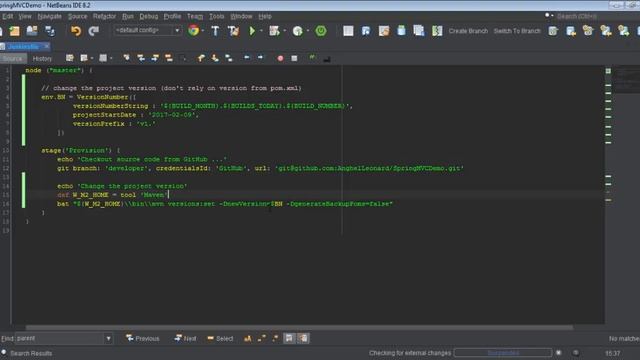Run project in Chrome browser icon
This screenshot has width=640, height=360.
193,31
